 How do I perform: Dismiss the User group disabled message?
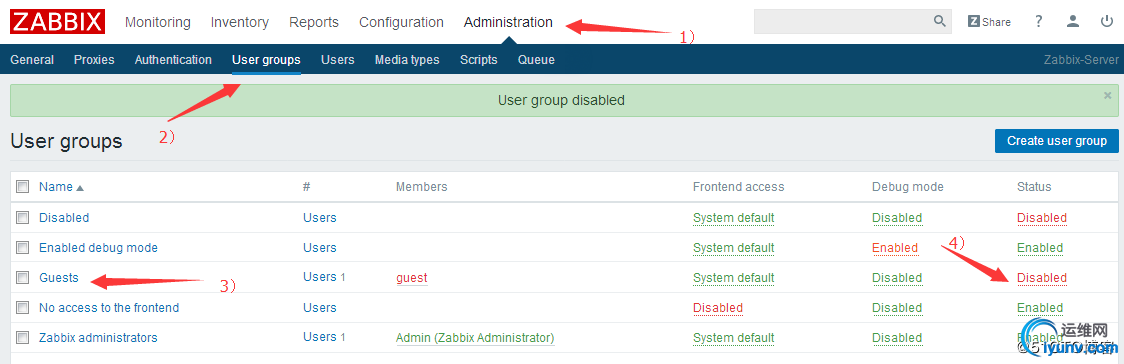1108,95
